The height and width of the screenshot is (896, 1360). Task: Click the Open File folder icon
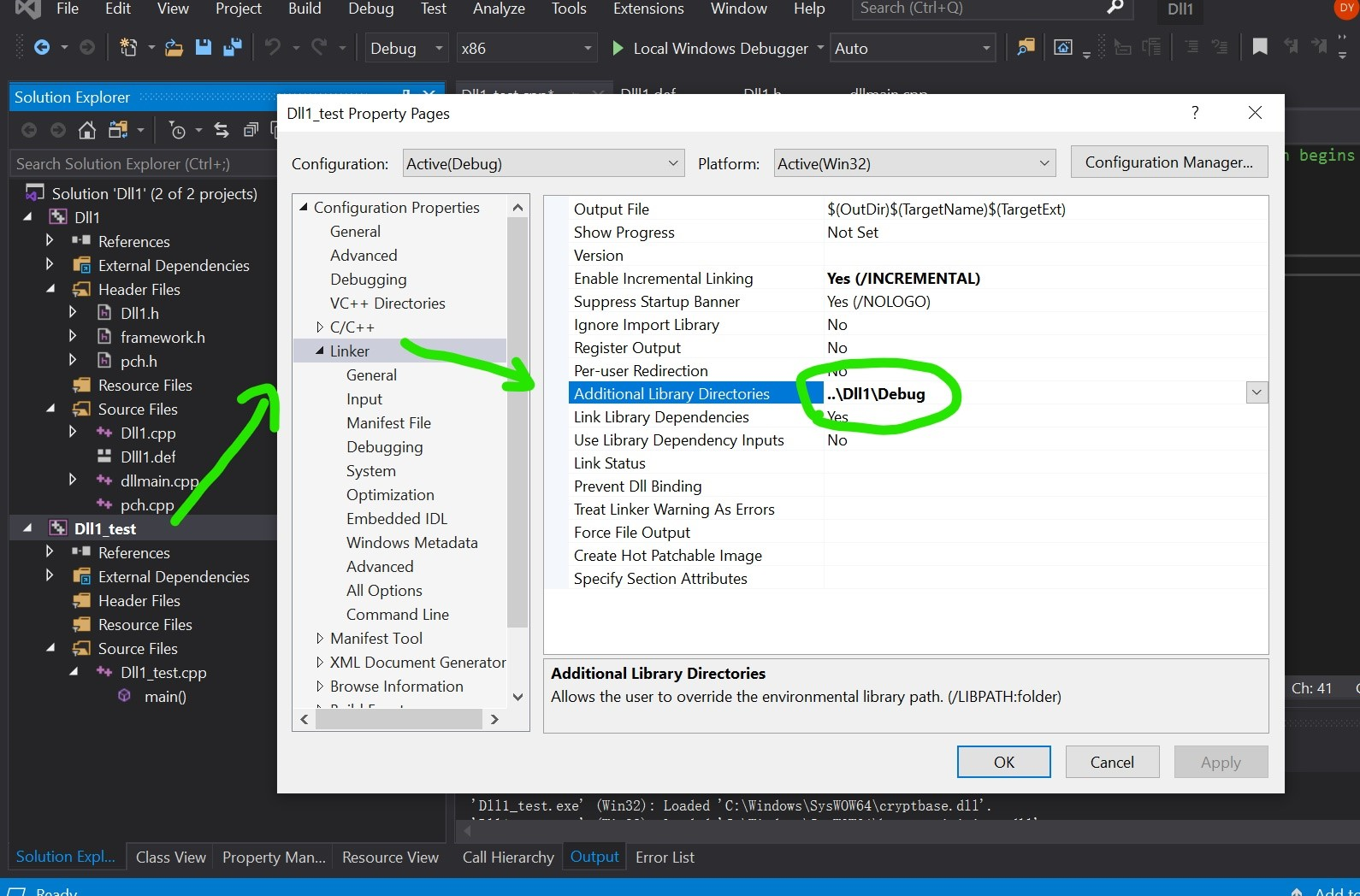coord(174,48)
